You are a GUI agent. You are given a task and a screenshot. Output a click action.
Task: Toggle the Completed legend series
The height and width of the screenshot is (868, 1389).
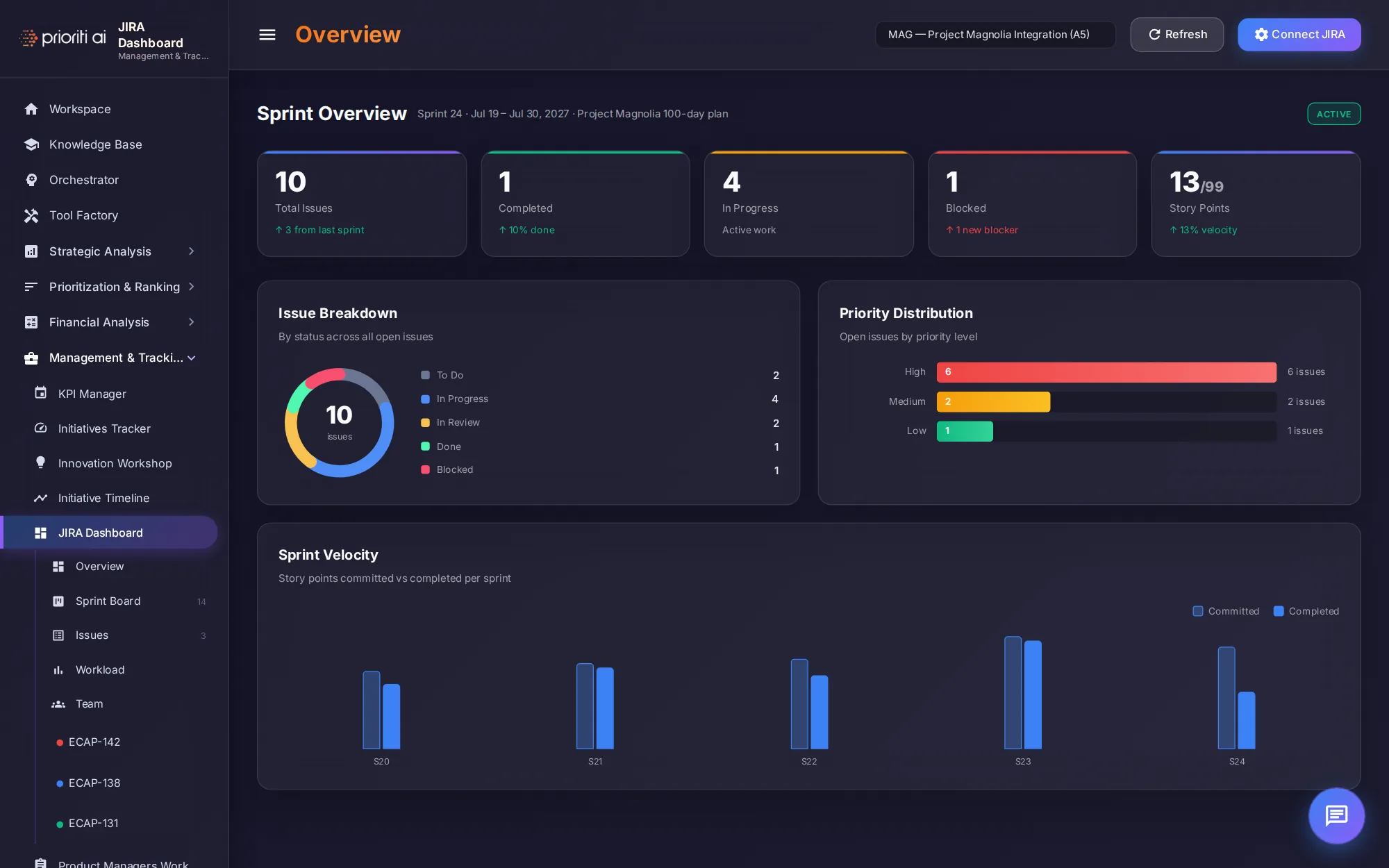(x=1306, y=612)
